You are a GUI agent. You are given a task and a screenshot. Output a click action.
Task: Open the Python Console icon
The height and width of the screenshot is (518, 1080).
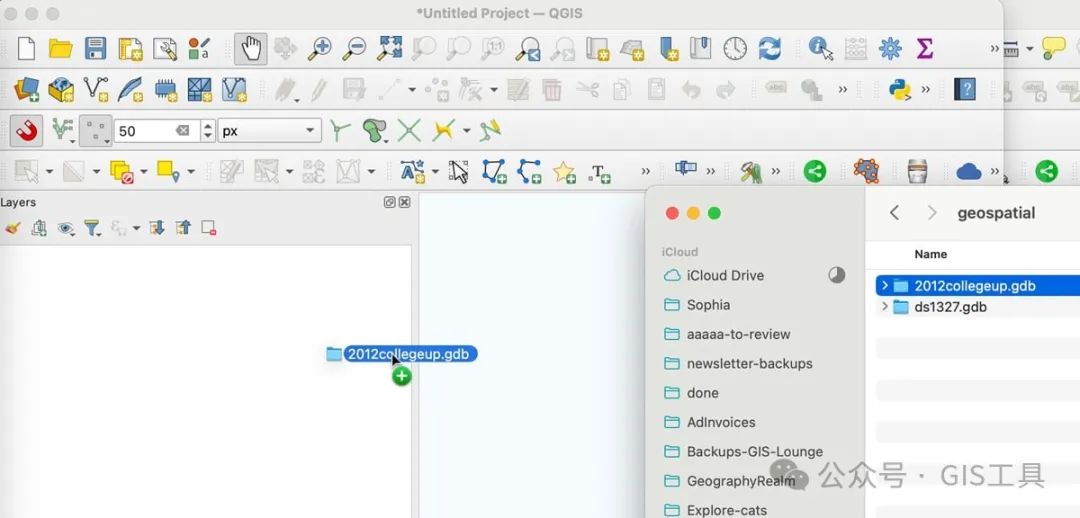900,90
